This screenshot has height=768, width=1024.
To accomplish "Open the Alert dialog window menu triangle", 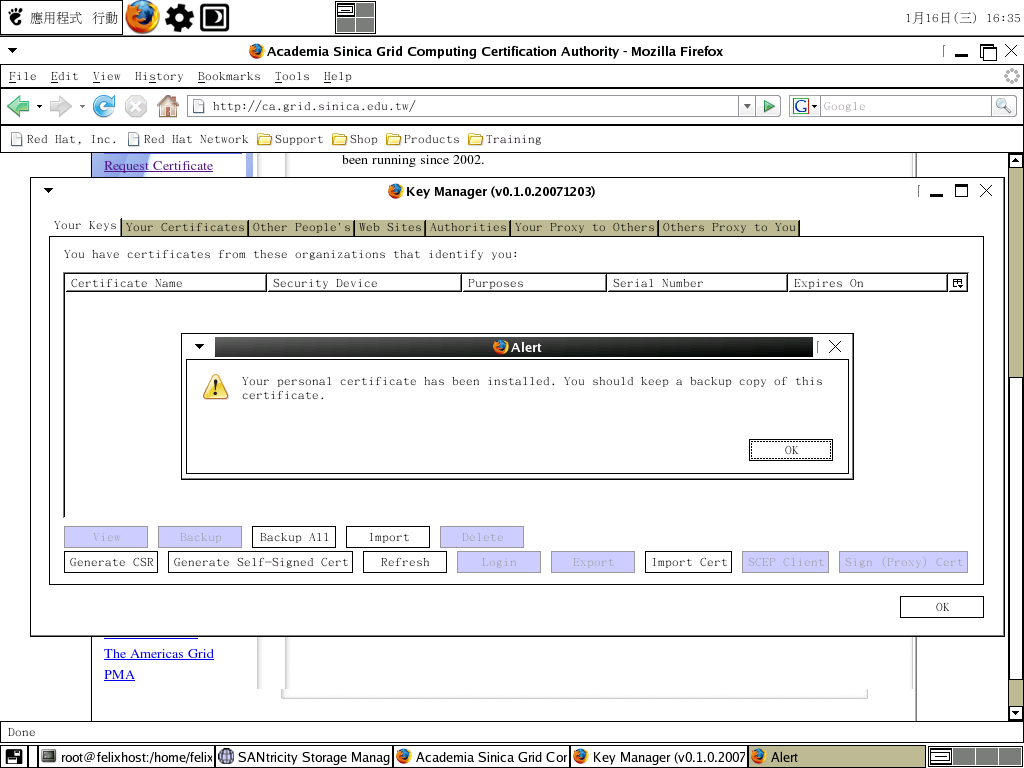I will point(200,347).
